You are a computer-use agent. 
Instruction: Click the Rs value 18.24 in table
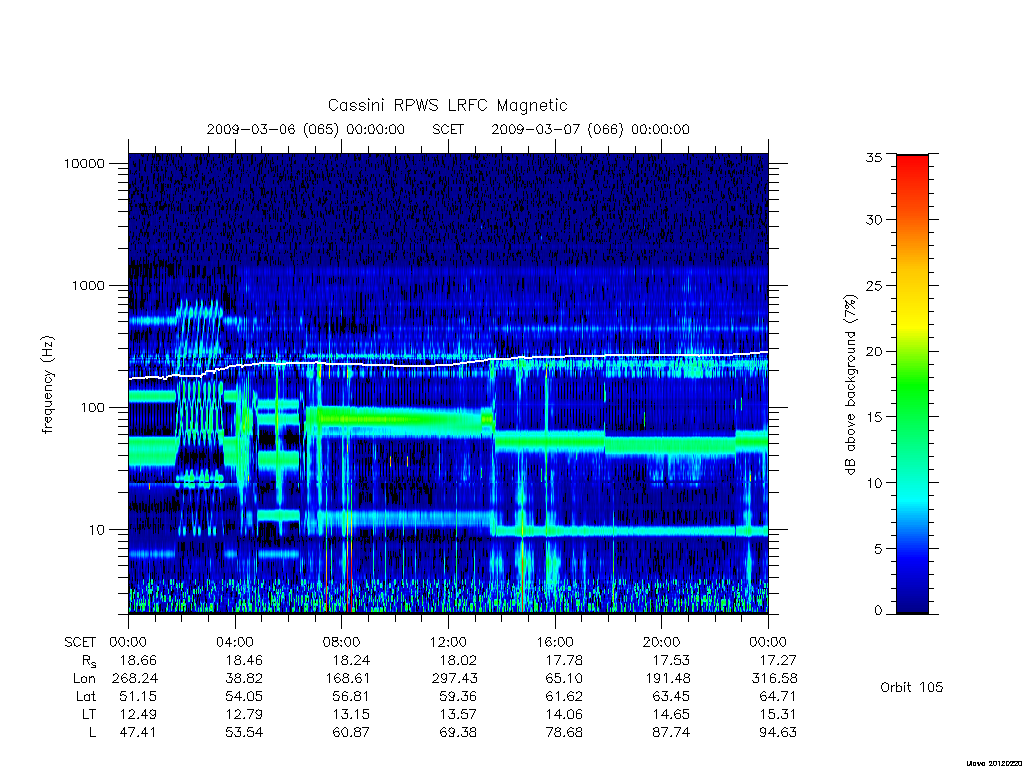tap(351, 660)
